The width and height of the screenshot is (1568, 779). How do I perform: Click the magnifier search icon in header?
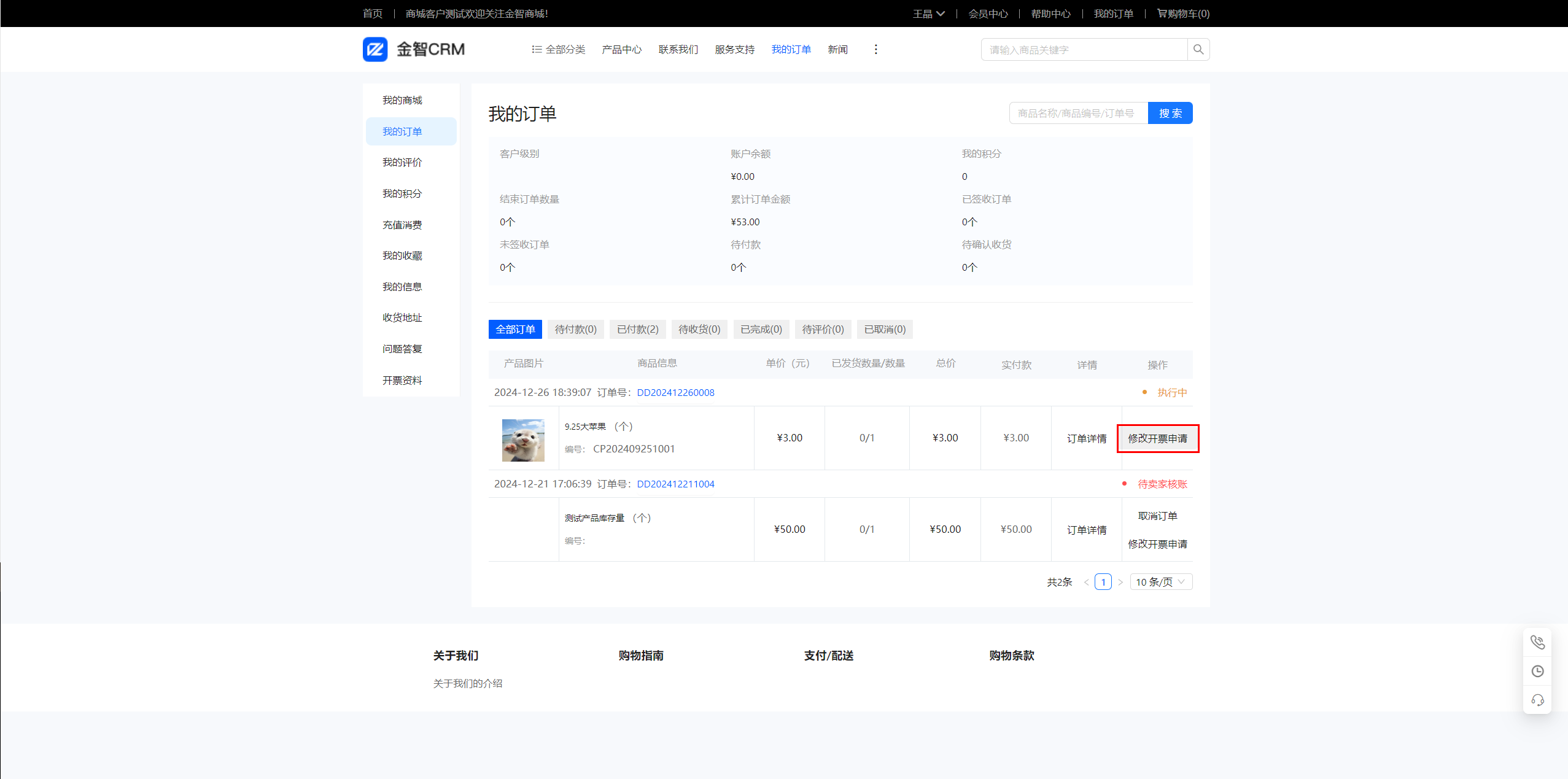click(1198, 50)
